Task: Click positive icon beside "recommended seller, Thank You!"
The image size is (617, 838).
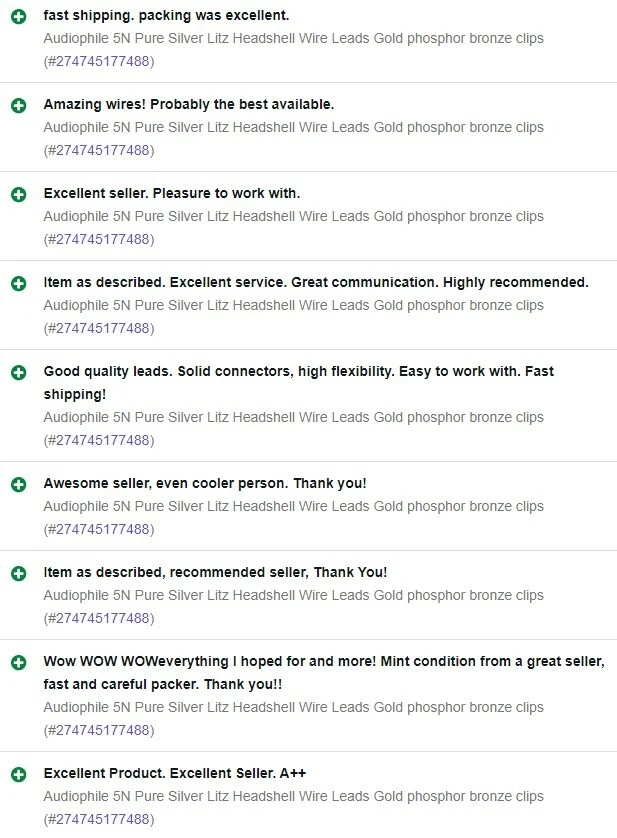Action: click(x=18, y=573)
